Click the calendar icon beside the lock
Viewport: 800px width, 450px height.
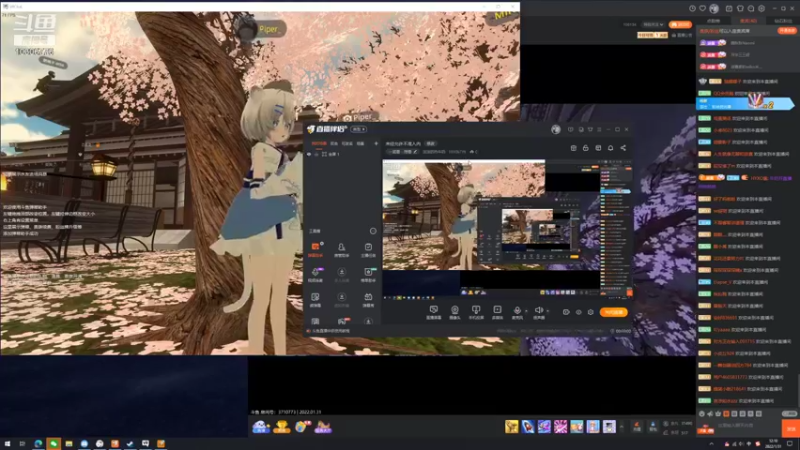(598, 148)
